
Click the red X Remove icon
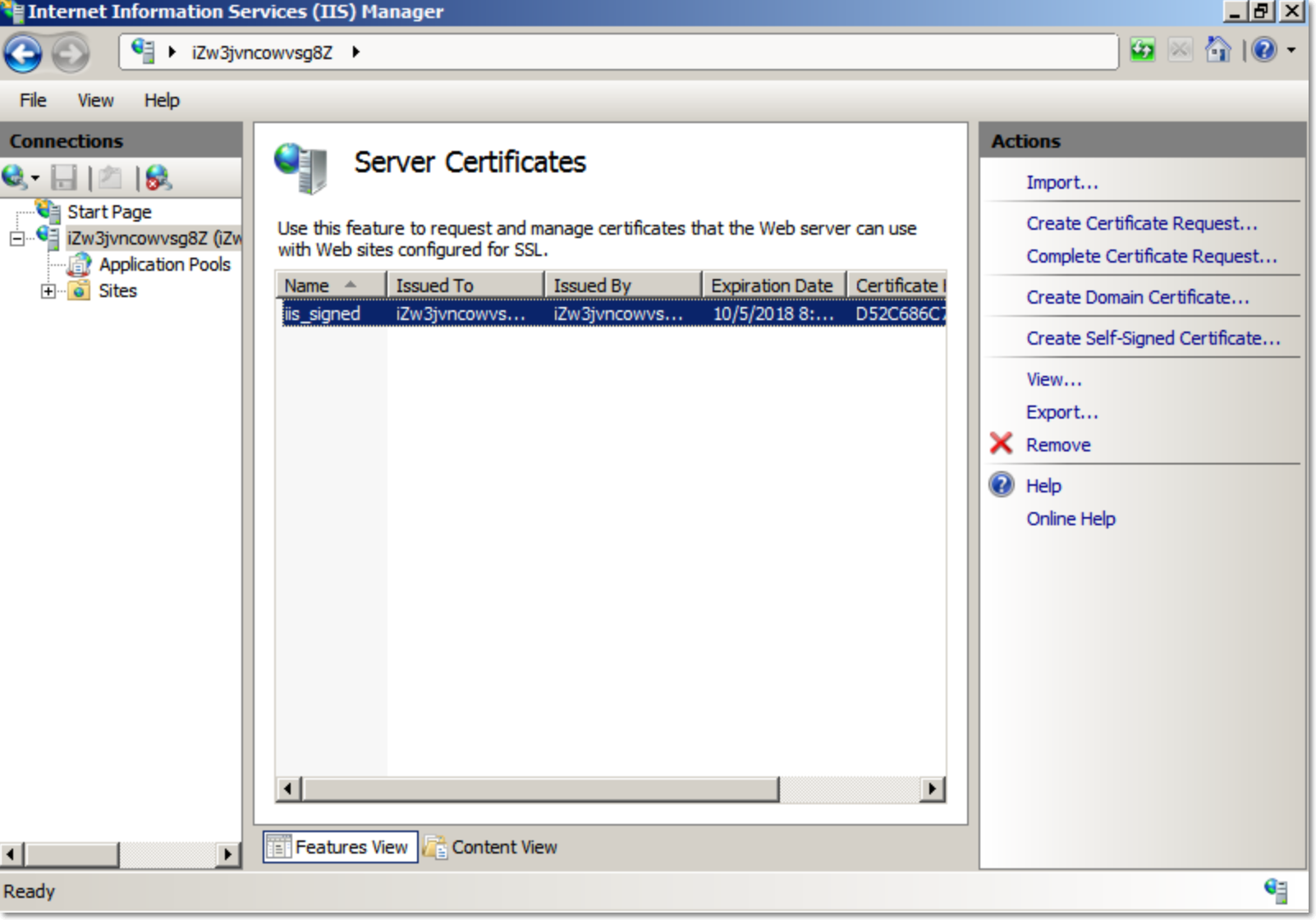pos(1001,444)
